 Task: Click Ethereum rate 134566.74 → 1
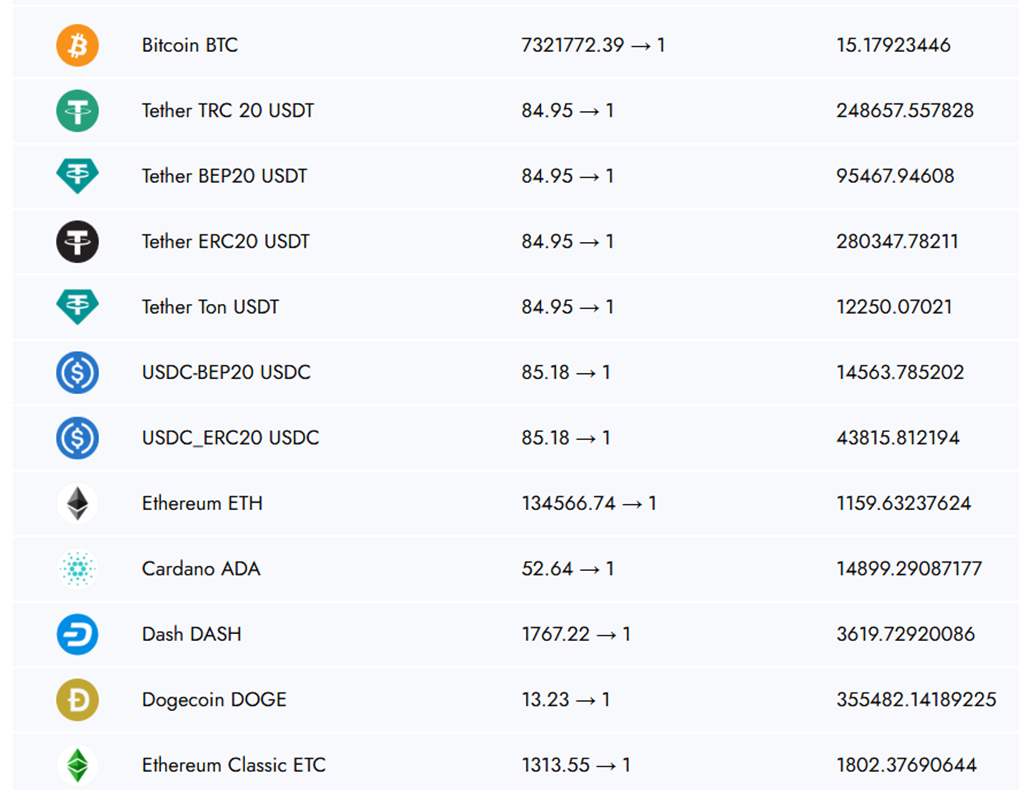589,503
